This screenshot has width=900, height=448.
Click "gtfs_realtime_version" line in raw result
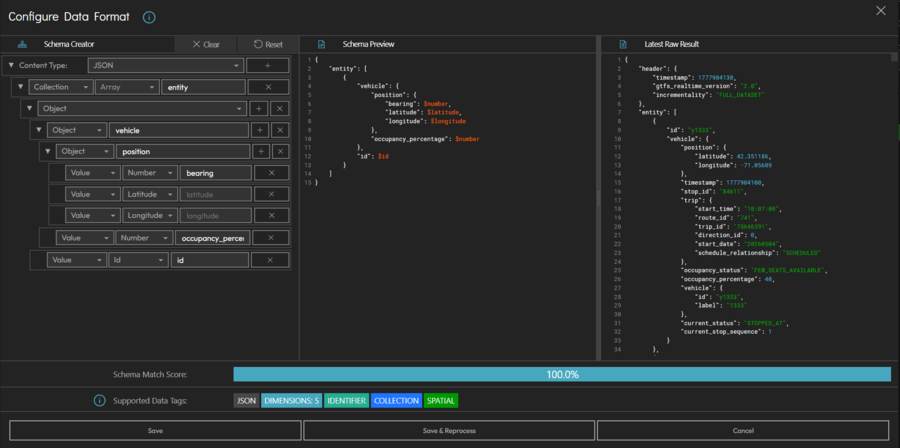click(x=706, y=86)
